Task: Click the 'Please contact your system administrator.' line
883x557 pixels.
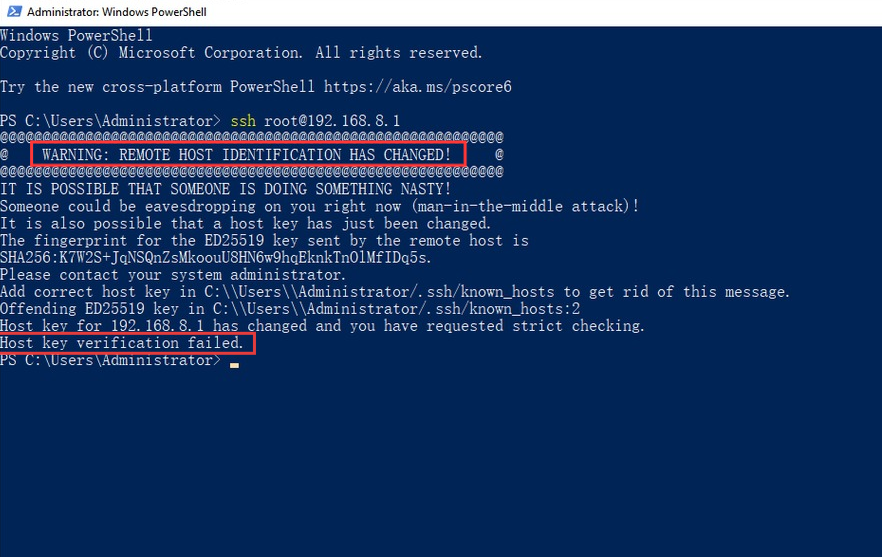Action: click(173, 275)
